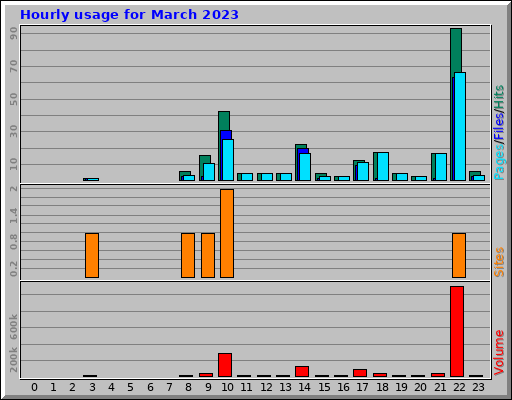Click the '0.8' value on sites axis
The image size is (512, 400).
click(x=14, y=242)
